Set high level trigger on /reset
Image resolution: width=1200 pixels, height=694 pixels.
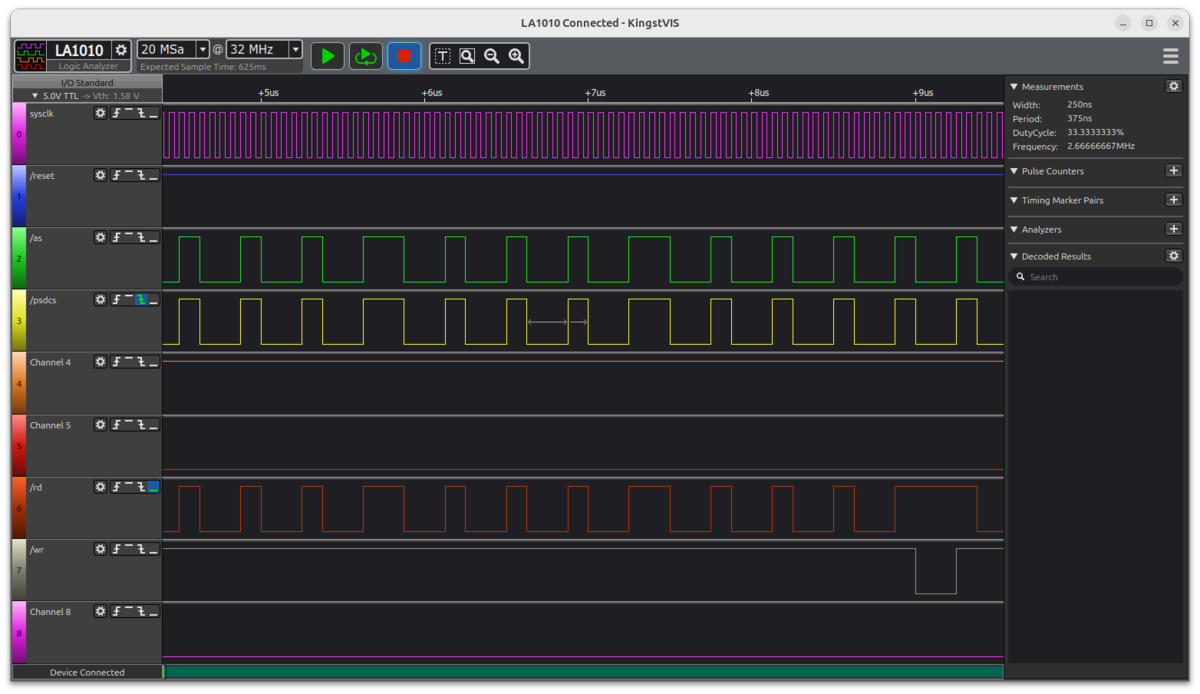129,175
